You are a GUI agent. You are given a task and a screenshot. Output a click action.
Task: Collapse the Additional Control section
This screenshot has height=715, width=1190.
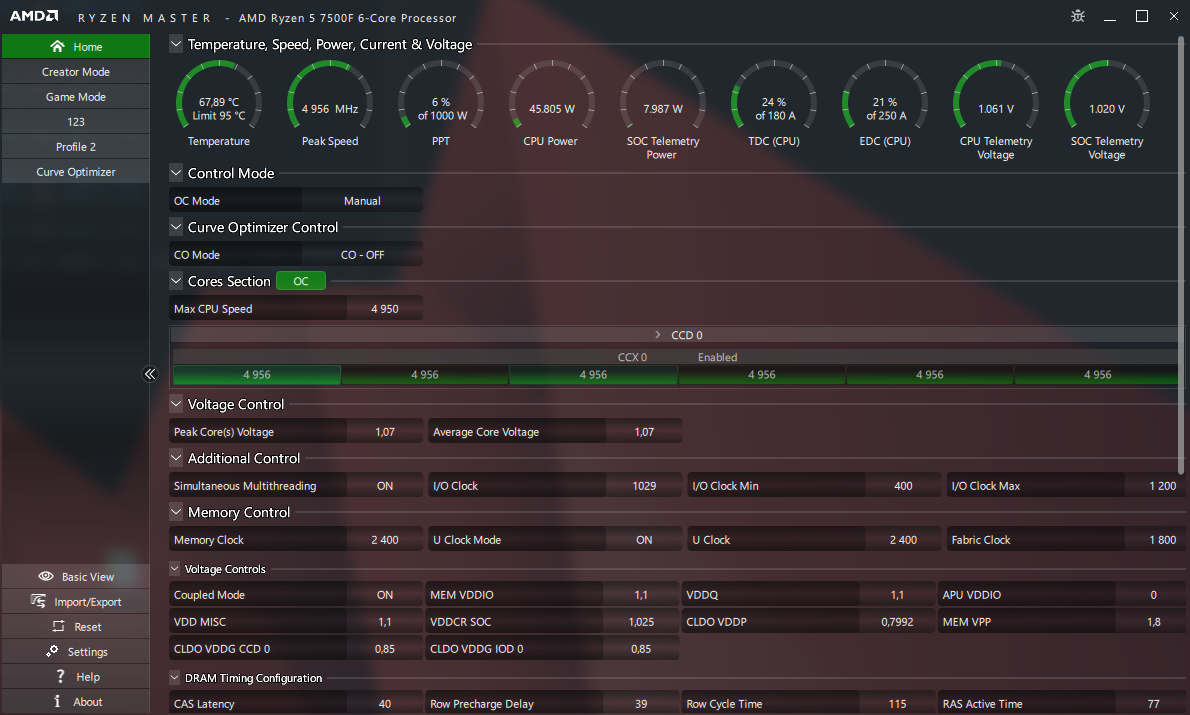(176, 458)
